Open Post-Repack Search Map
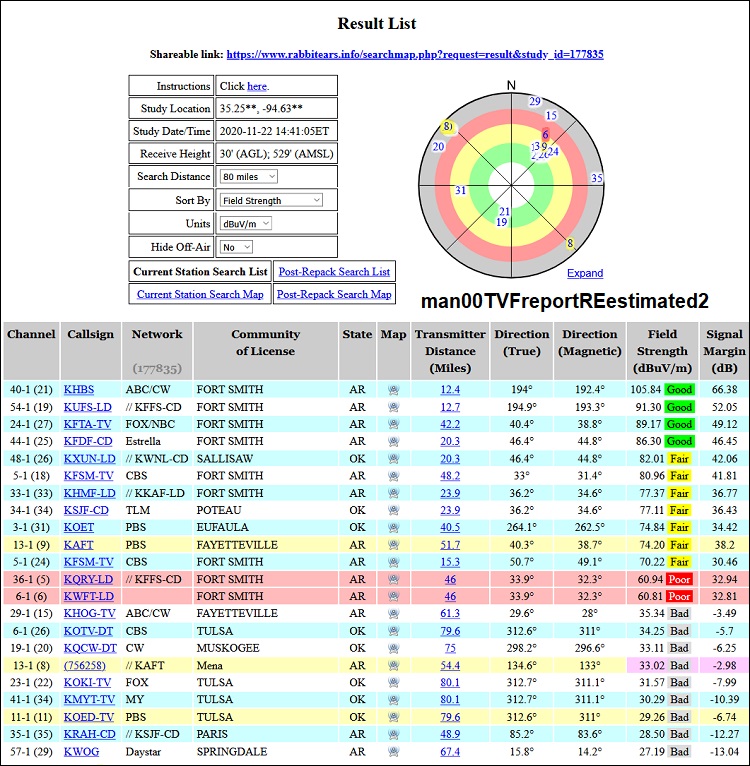The width and height of the screenshot is (750, 766). coord(333,294)
